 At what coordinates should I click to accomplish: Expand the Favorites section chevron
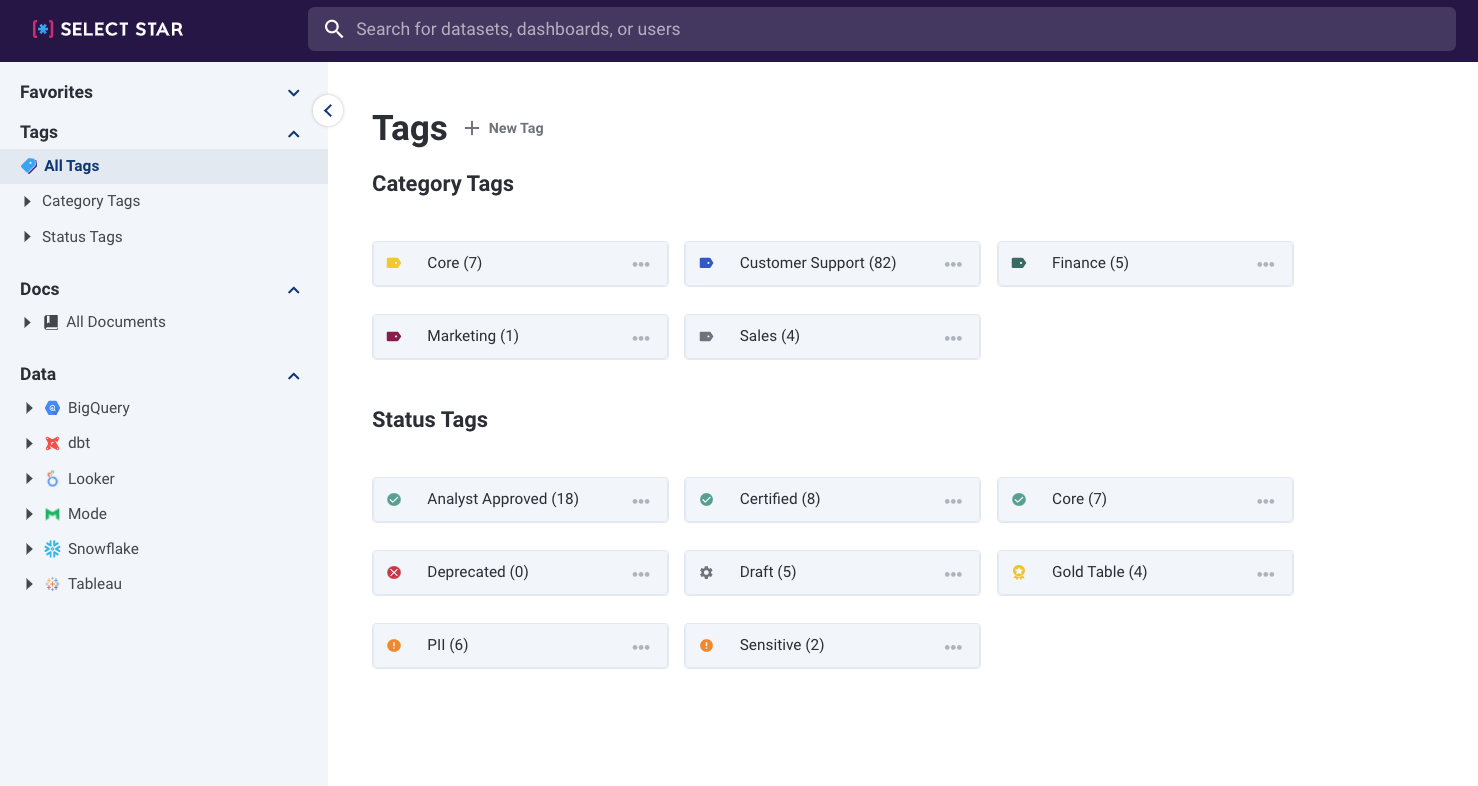coord(294,93)
